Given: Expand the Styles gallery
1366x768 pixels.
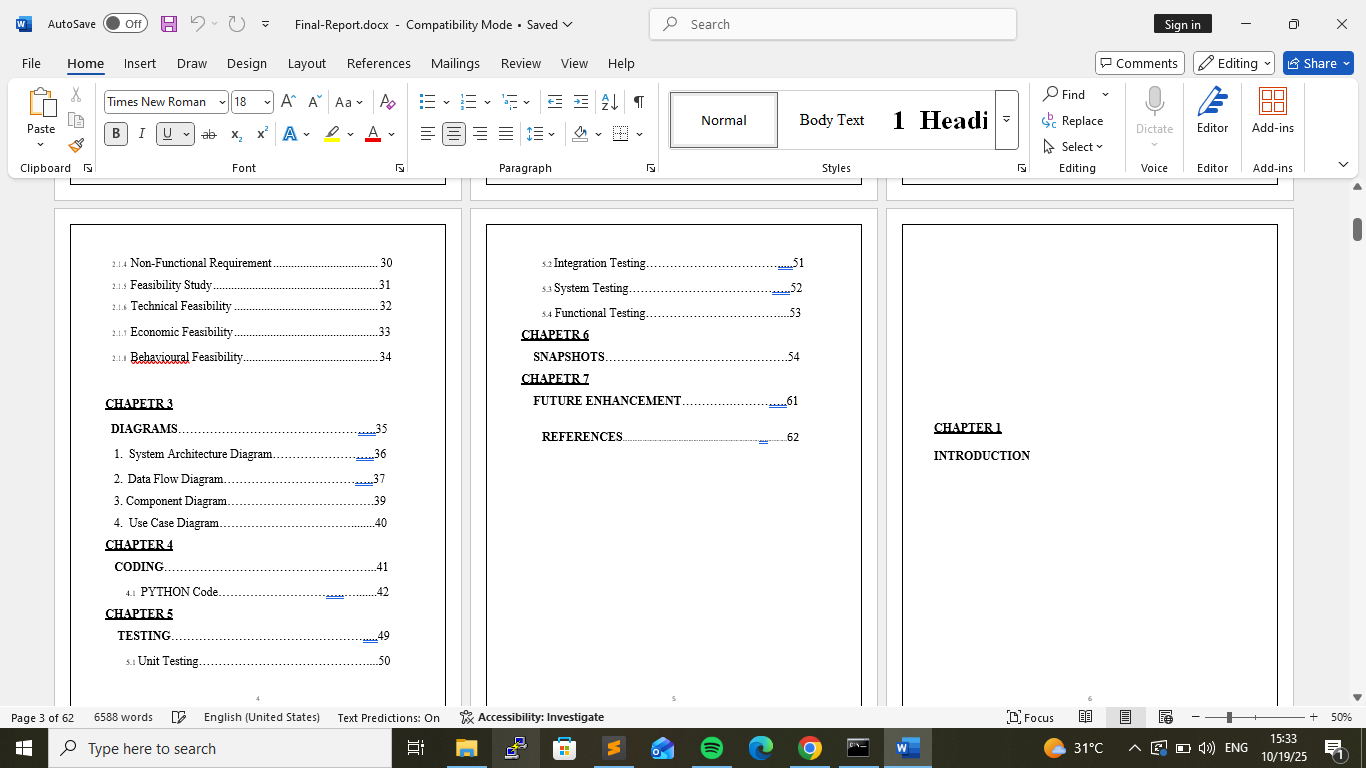Looking at the screenshot, I should (1006, 120).
